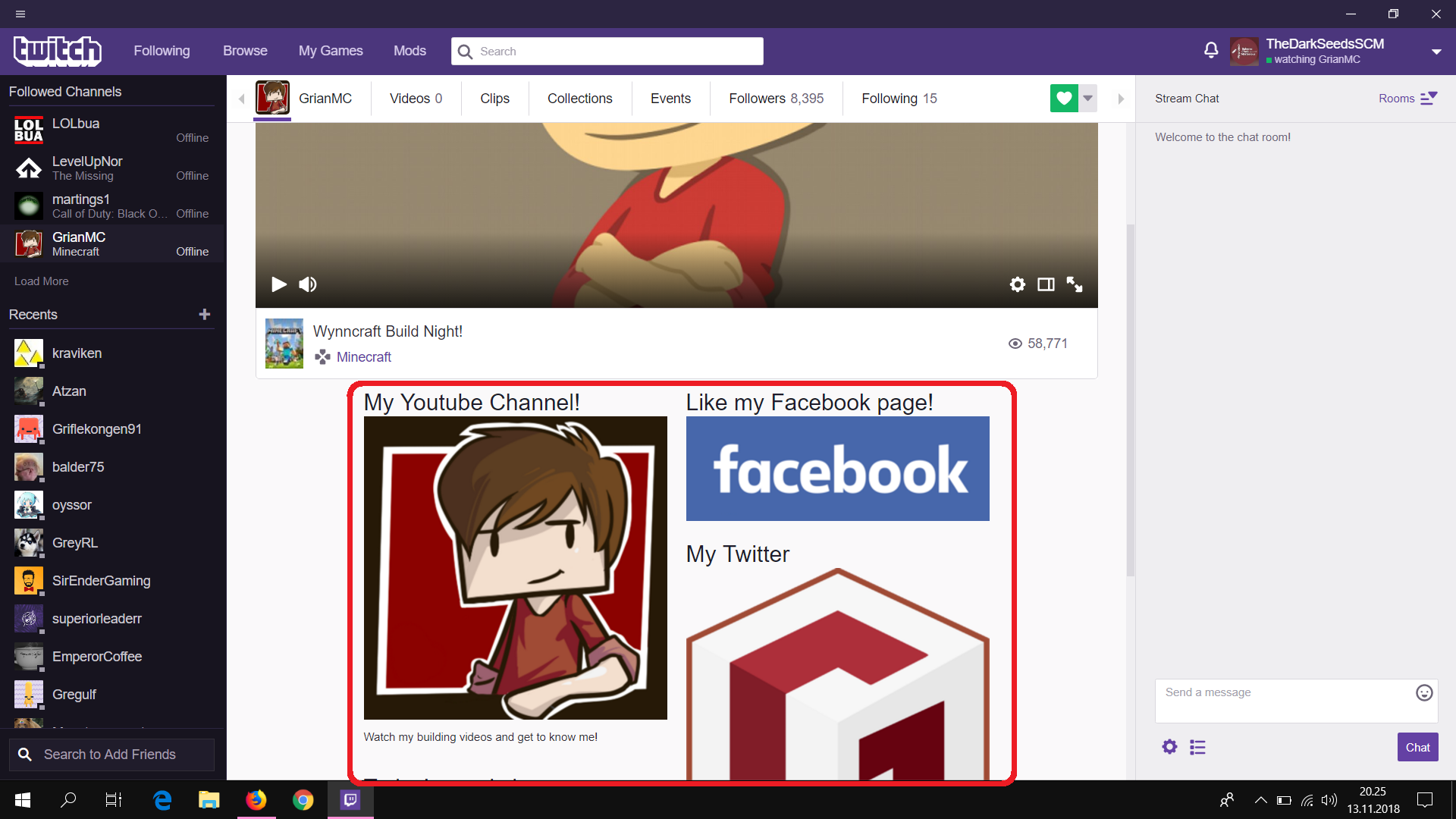The image size is (1456, 819).
Task: Open superiorleaderr in Recents
Action: (x=113, y=619)
